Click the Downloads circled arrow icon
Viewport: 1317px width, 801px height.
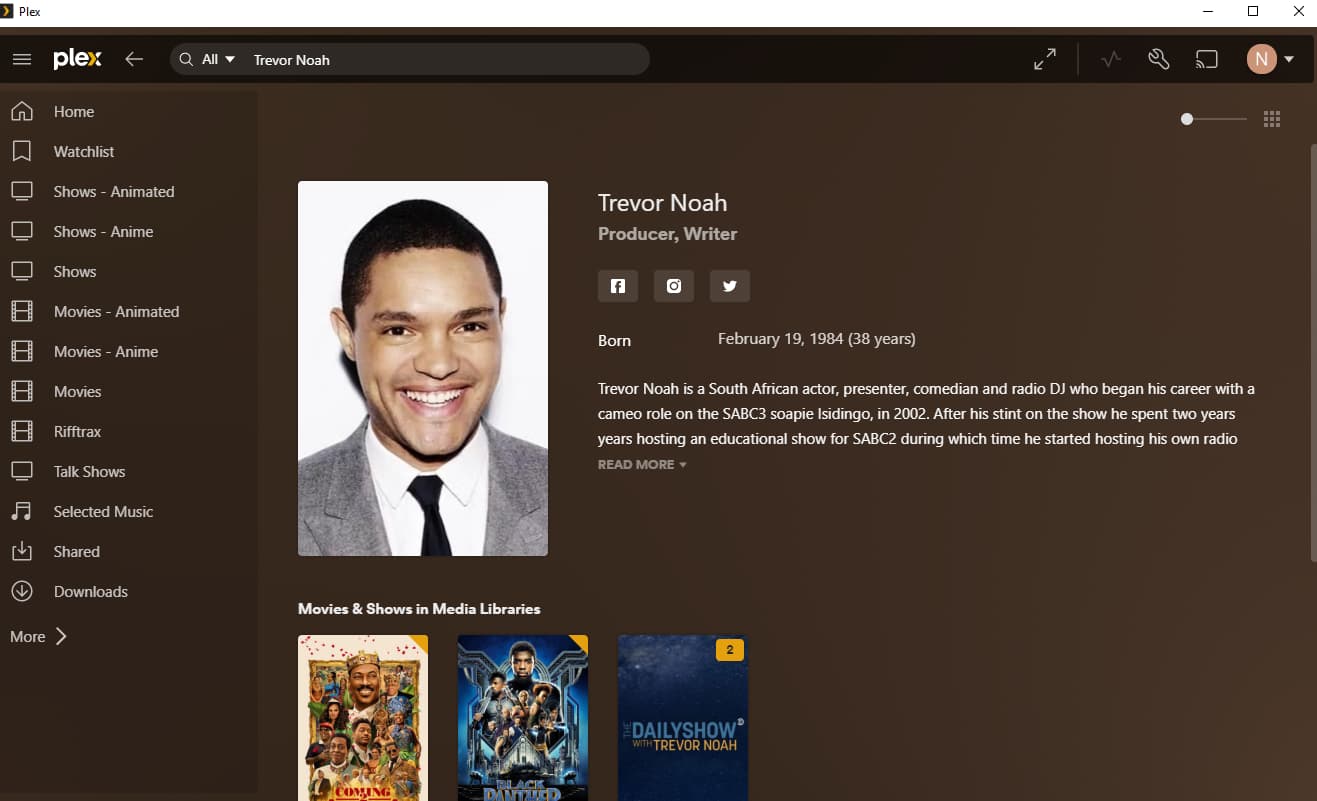coord(22,591)
